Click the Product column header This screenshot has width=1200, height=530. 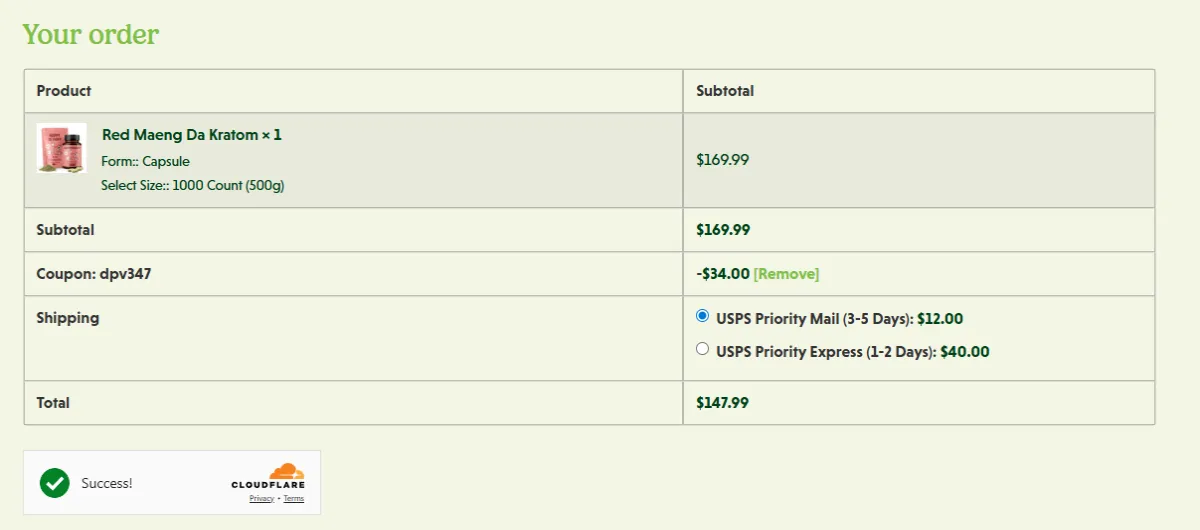64,91
